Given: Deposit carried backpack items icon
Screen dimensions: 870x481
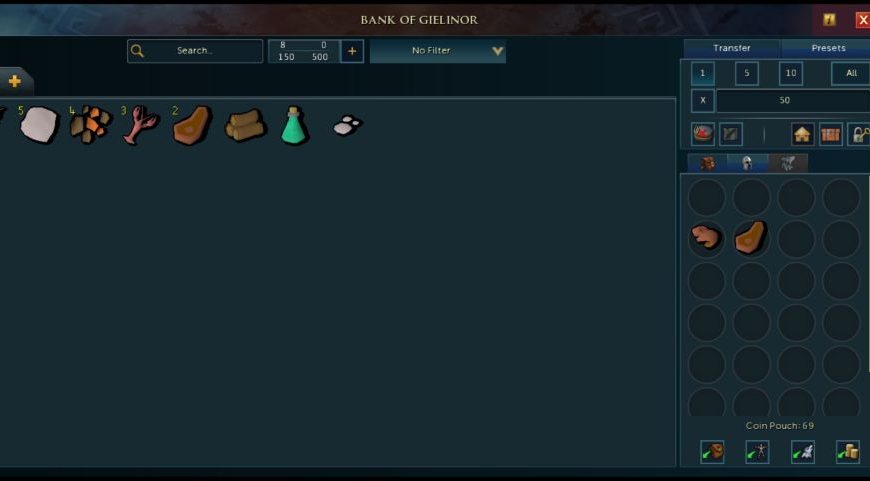Looking at the screenshot, I should pos(712,452).
